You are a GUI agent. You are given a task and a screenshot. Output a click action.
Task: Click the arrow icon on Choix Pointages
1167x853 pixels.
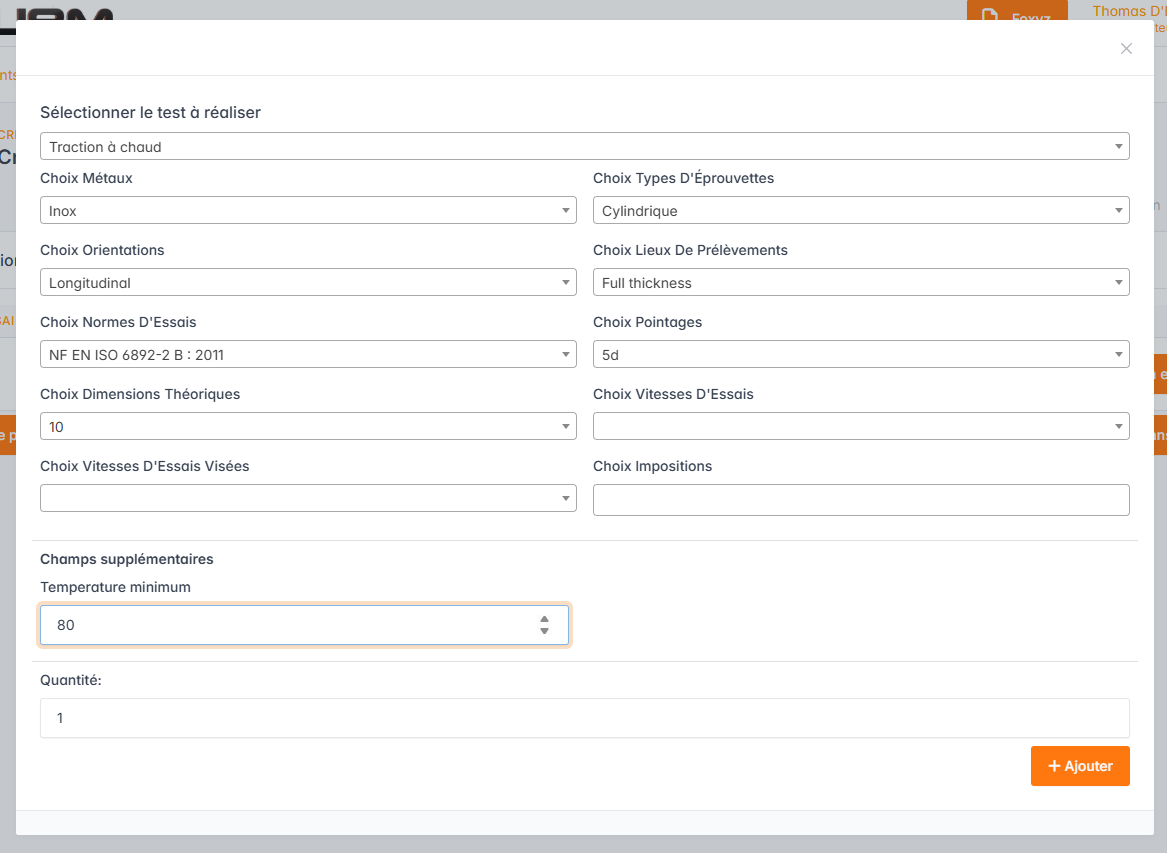pos(1118,355)
